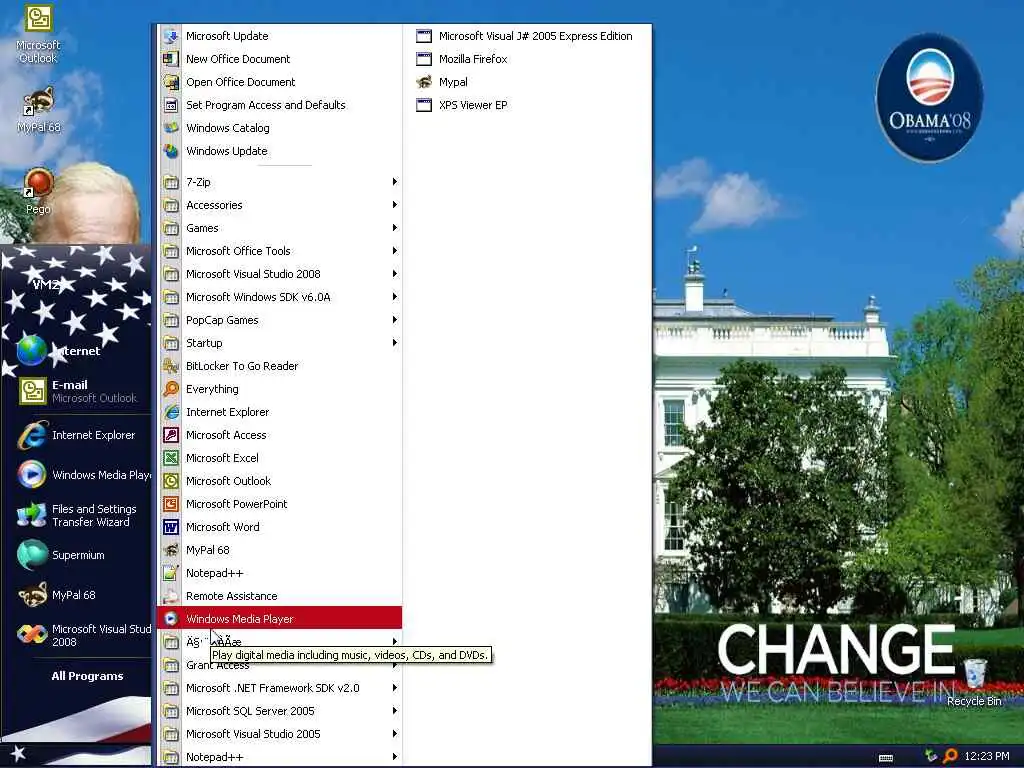This screenshot has width=1024, height=768.
Task: Expand the Notepad++ folder at list bottom
Action: (x=280, y=757)
